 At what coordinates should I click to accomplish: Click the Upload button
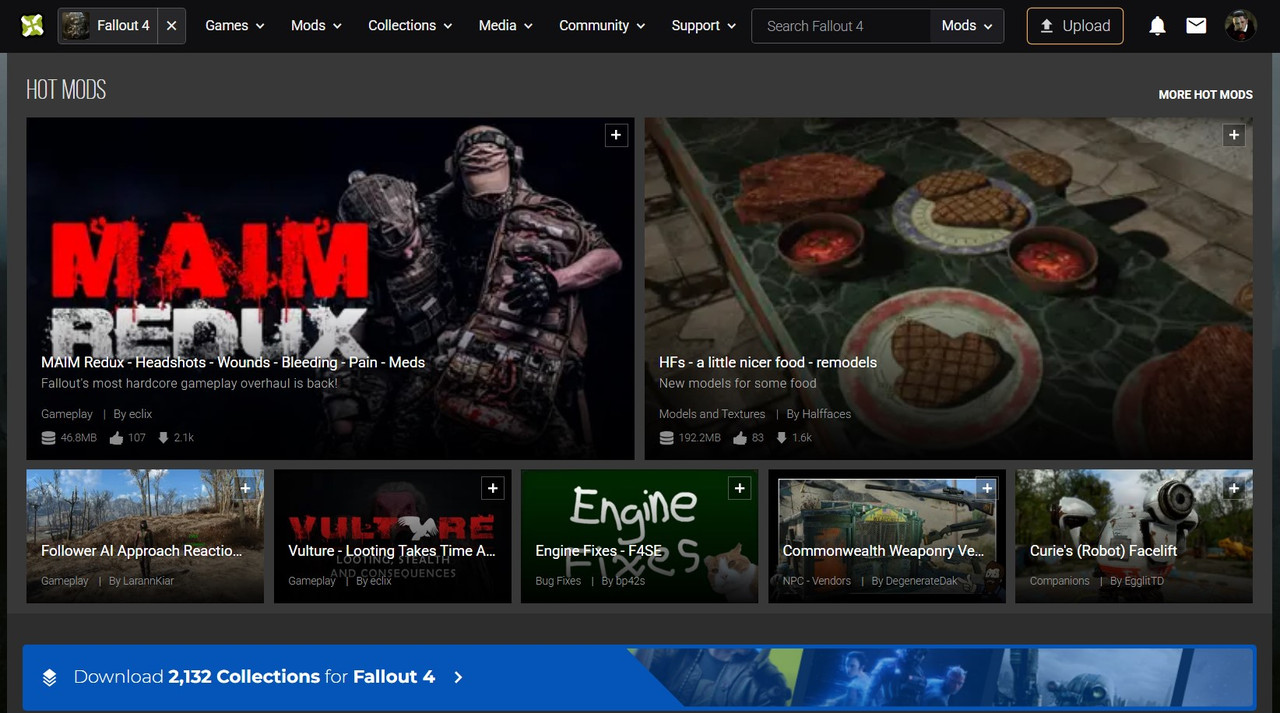point(1075,26)
